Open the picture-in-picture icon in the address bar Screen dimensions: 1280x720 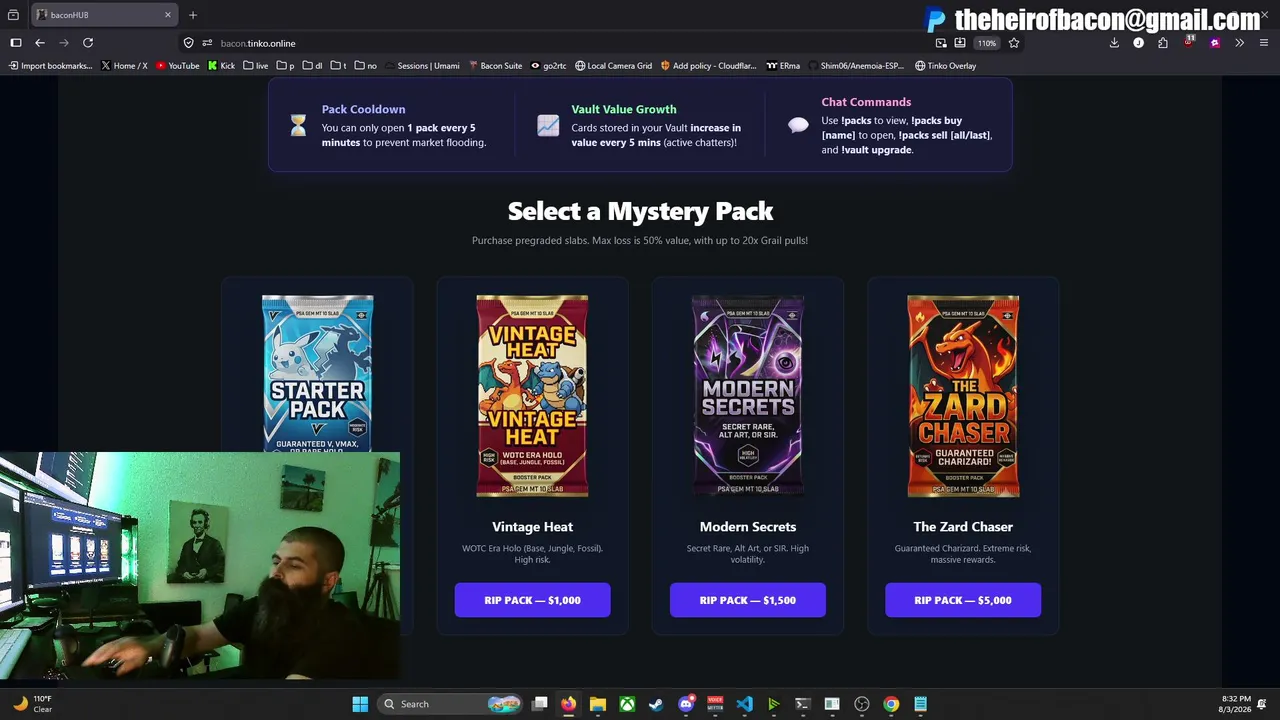(x=941, y=43)
